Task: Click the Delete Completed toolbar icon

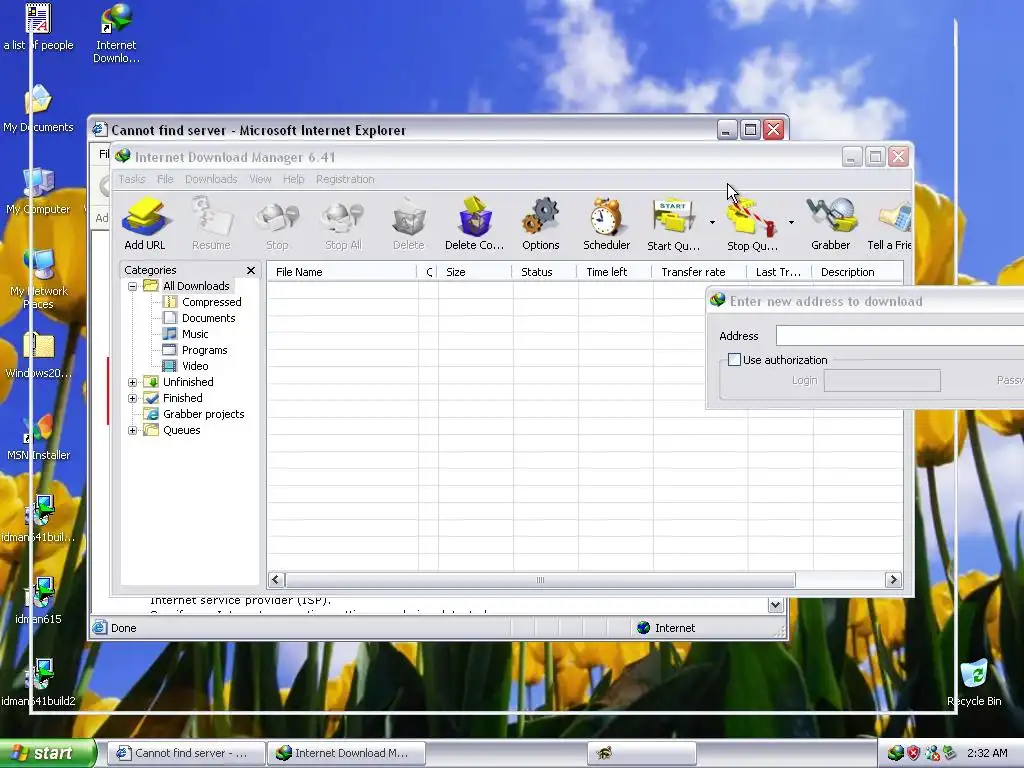Action: tap(475, 224)
